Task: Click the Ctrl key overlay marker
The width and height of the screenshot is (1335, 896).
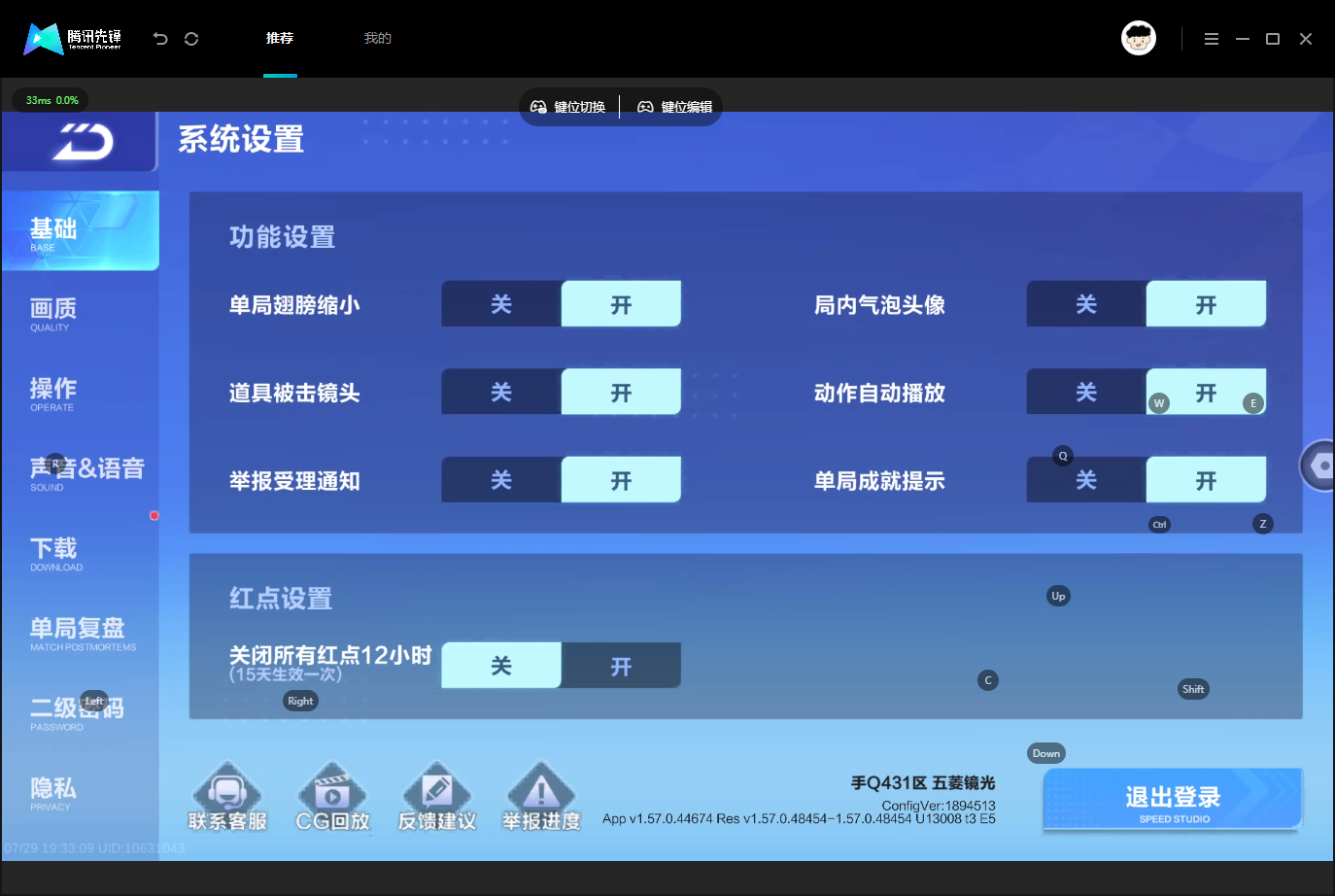Action: click(1159, 524)
